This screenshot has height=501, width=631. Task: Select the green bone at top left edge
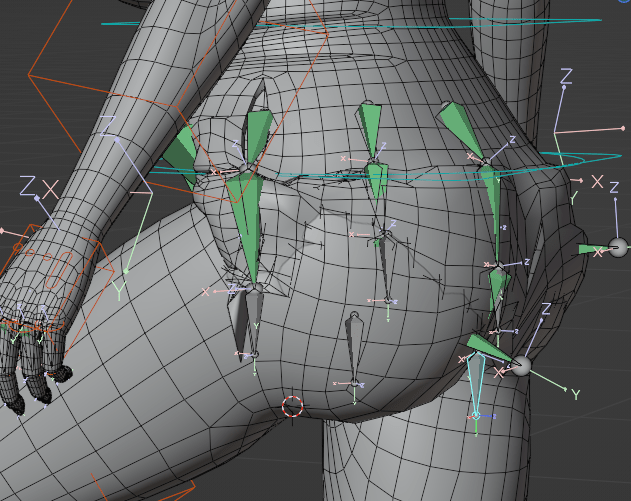[x=181, y=152]
